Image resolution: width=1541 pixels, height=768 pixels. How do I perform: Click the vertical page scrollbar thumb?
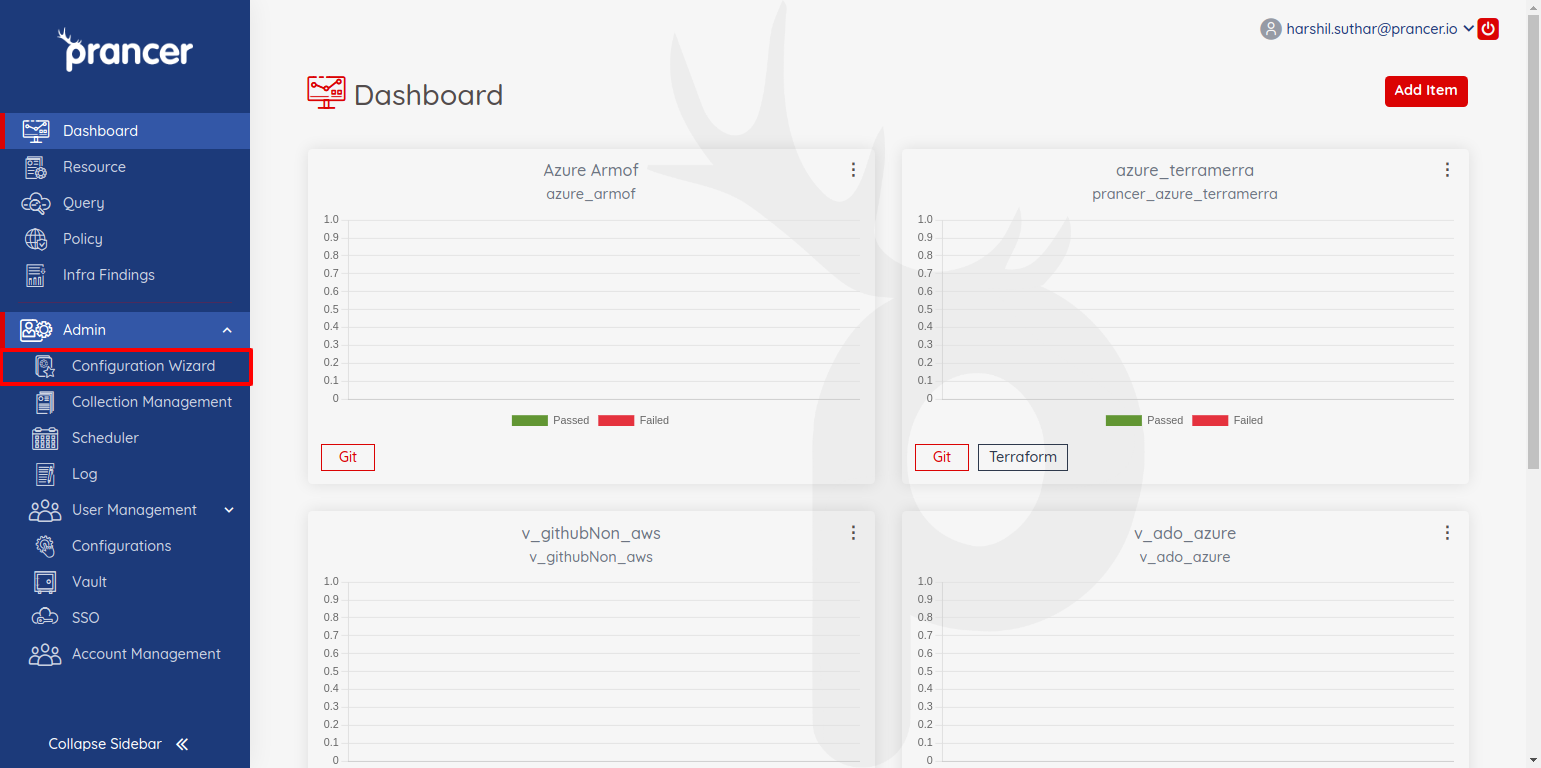tap(1534, 240)
